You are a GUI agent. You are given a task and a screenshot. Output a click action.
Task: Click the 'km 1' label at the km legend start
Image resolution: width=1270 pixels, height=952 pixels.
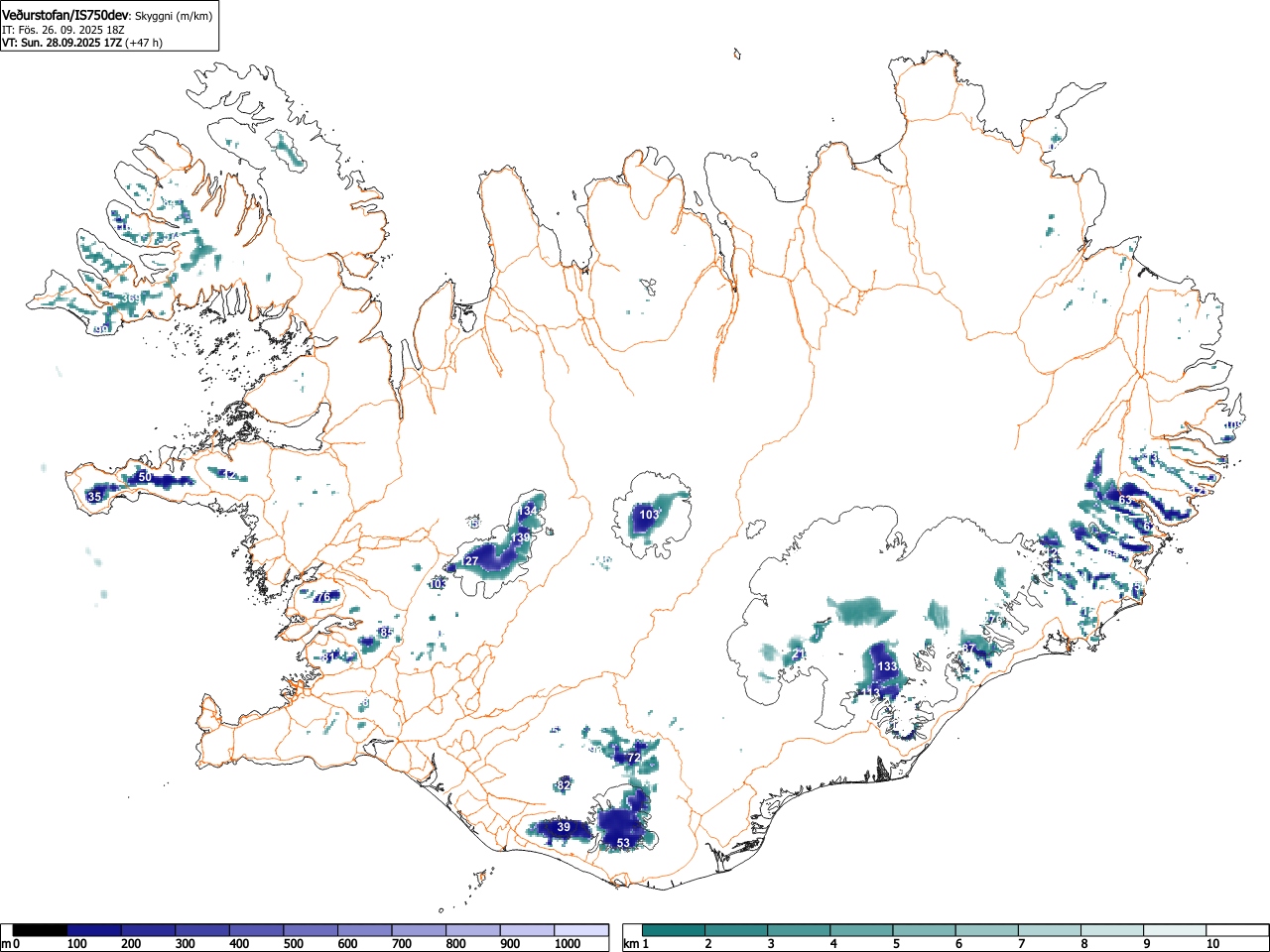pyautogui.click(x=636, y=944)
